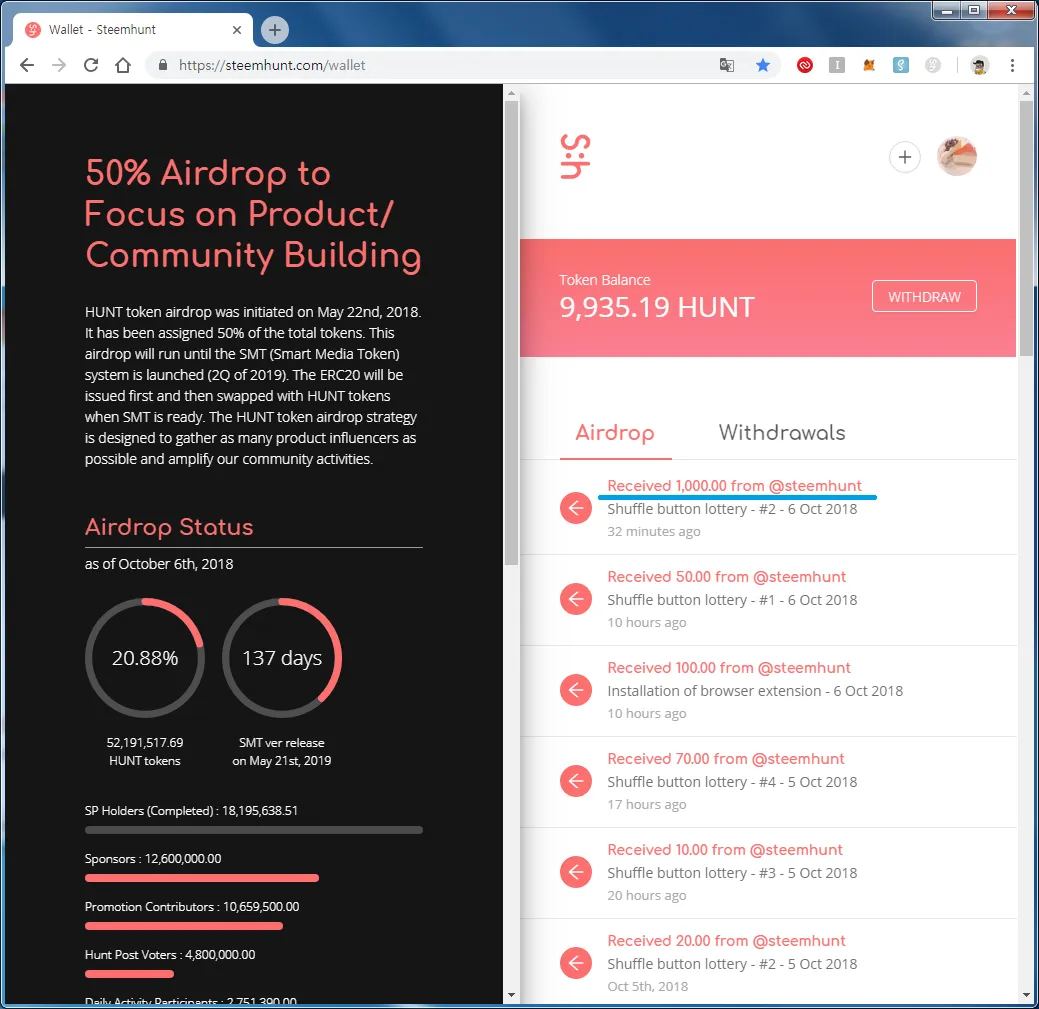The height and width of the screenshot is (1009, 1039).
Task: Click the address bar URL
Action: click(x=272, y=65)
